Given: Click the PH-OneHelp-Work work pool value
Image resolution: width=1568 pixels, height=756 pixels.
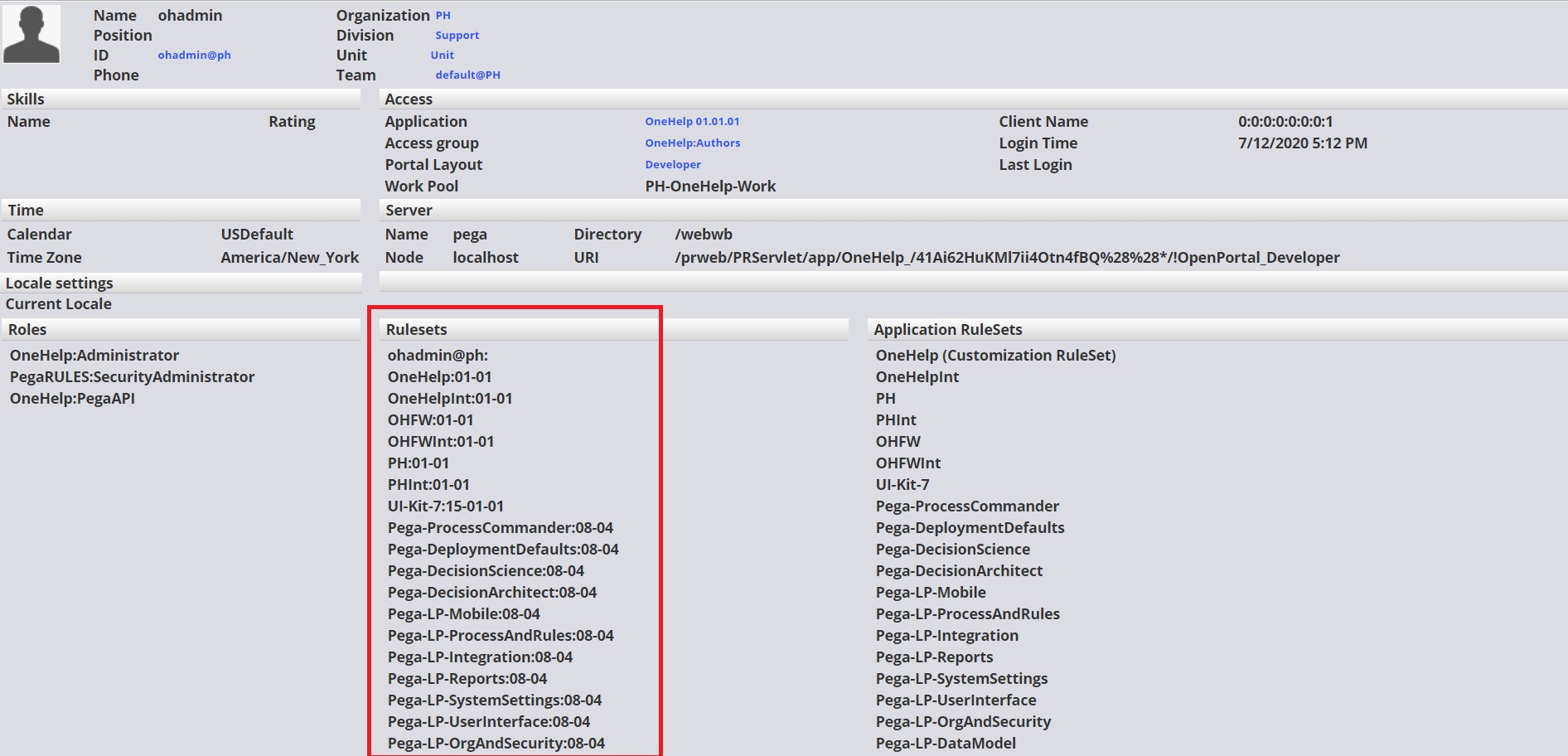Looking at the screenshot, I should coord(710,186).
